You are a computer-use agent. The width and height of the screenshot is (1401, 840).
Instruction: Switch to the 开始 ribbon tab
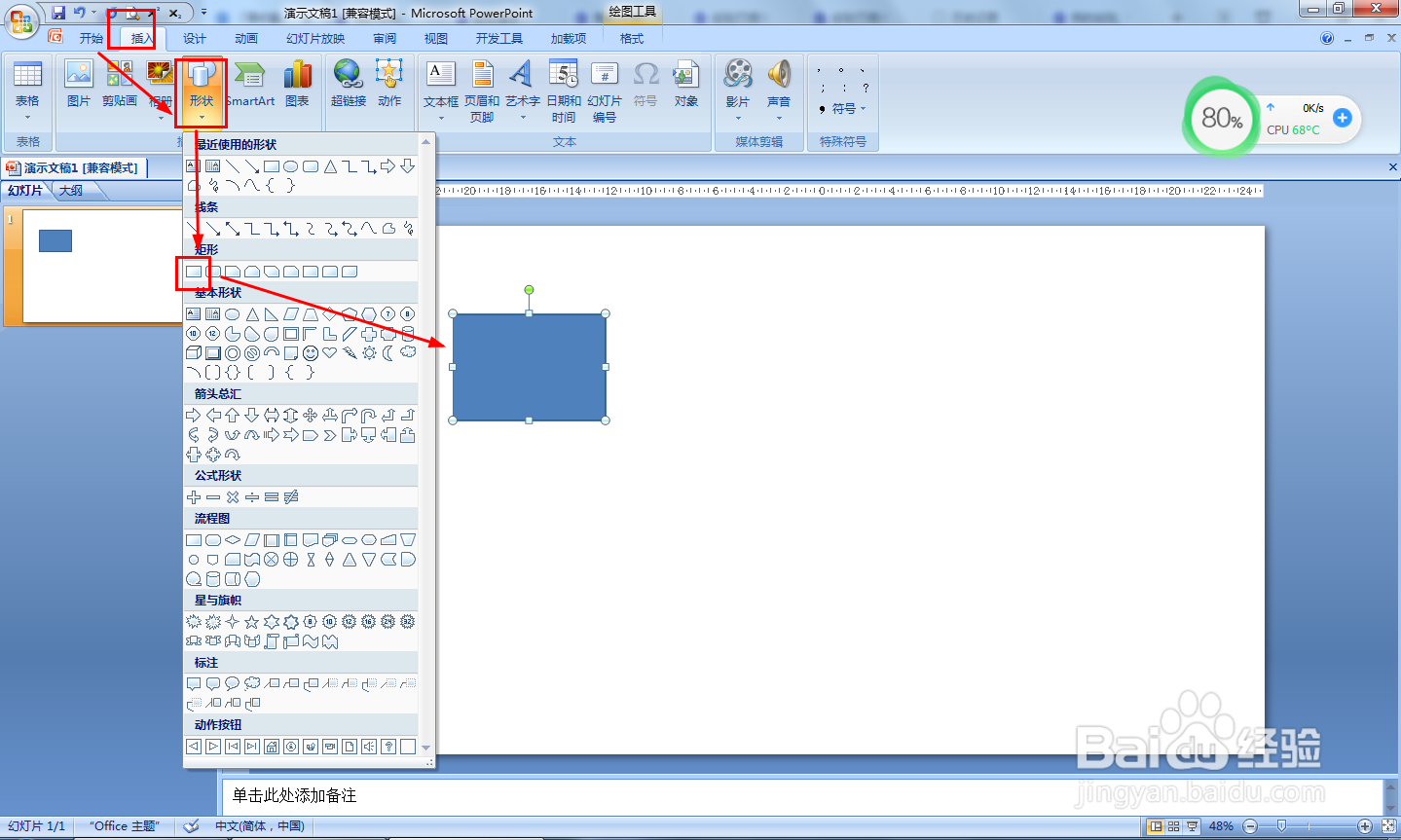[92, 39]
